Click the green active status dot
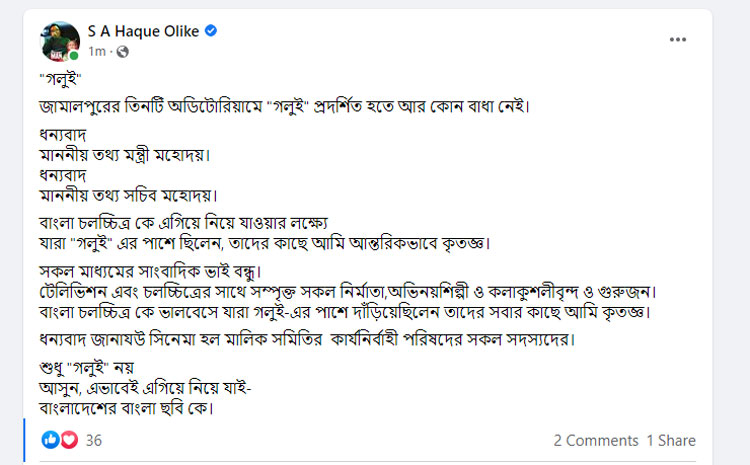 coord(73,55)
